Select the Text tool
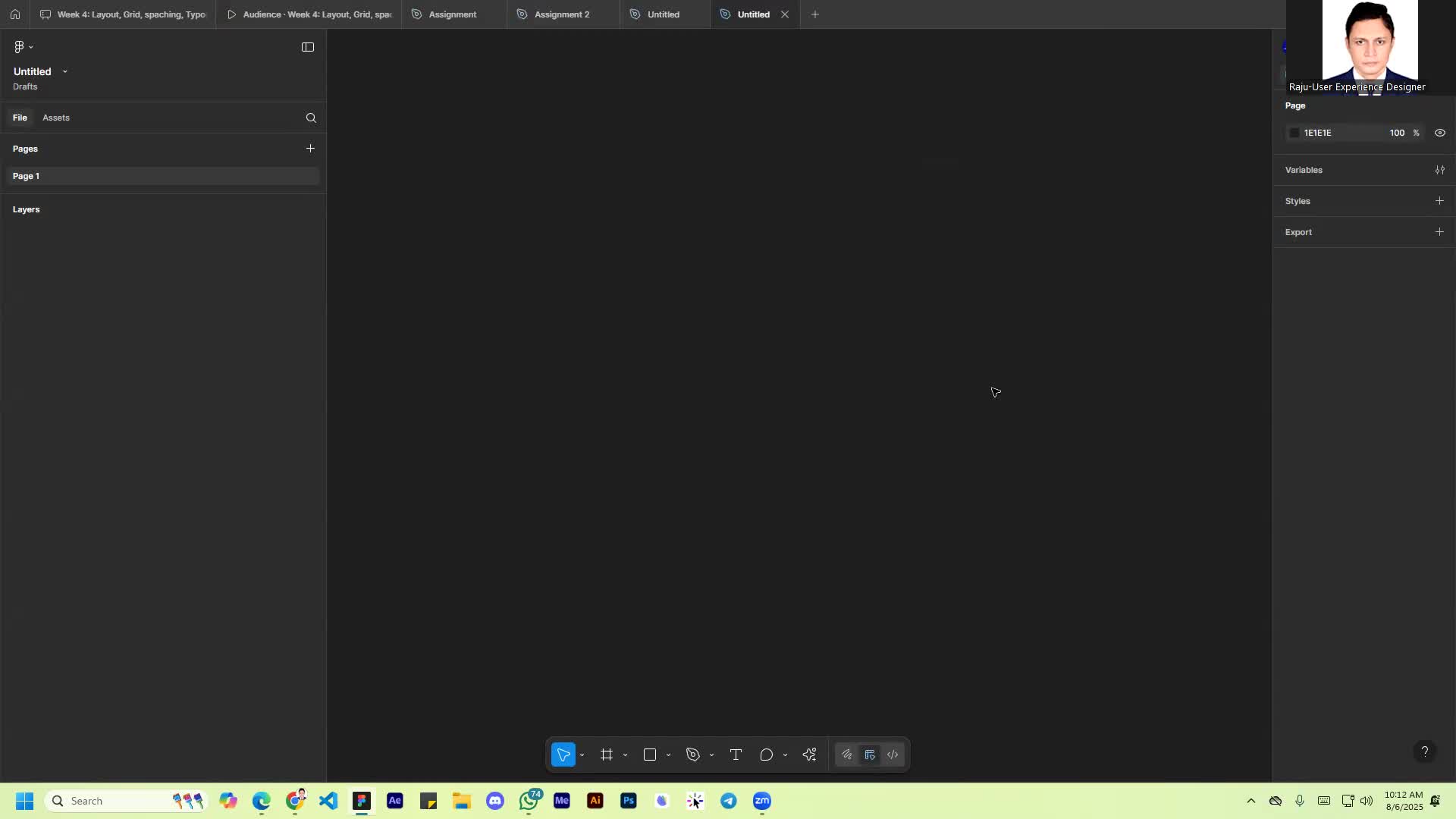The width and height of the screenshot is (1456, 819). tap(736, 755)
